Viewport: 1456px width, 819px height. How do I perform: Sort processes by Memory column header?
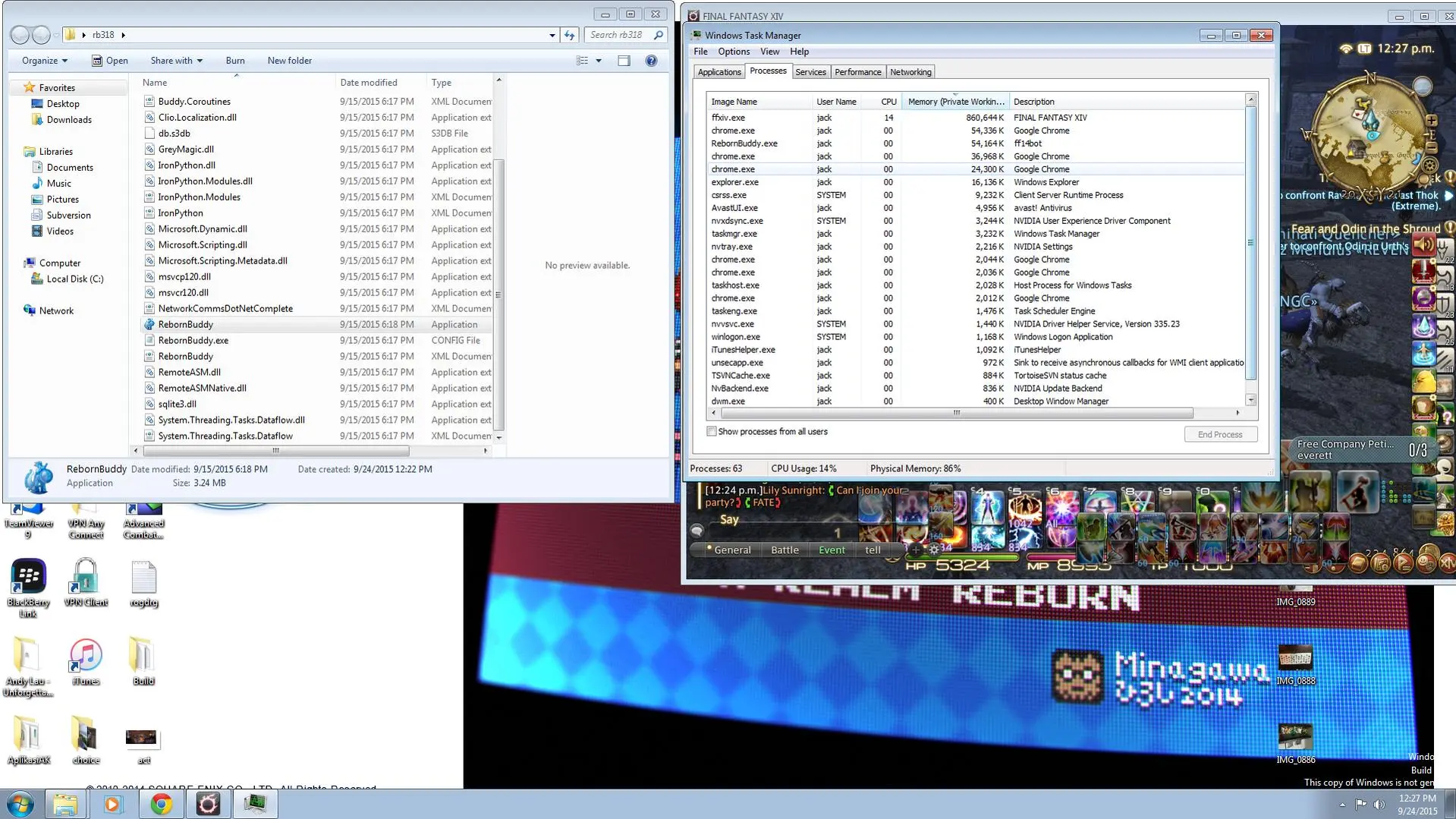coord(955,102)
